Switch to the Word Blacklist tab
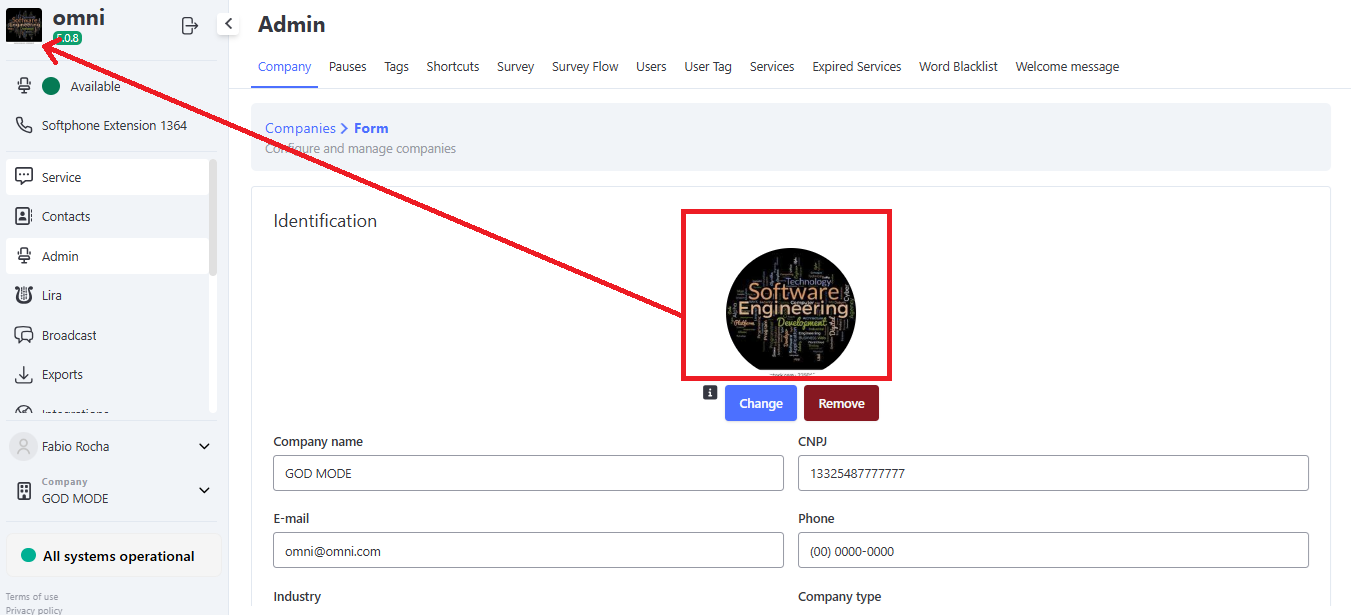Image resolution: width=1351 pixels, height=615 pixels. click(959, 67)
